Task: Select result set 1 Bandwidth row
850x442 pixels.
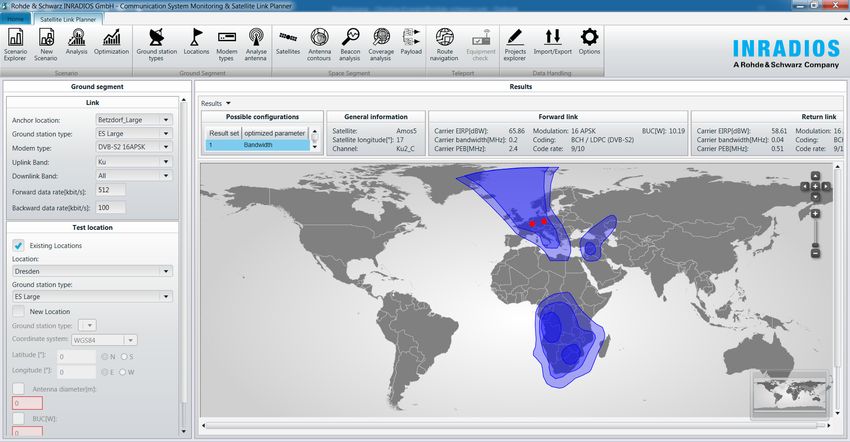Action: pos(257,145)
